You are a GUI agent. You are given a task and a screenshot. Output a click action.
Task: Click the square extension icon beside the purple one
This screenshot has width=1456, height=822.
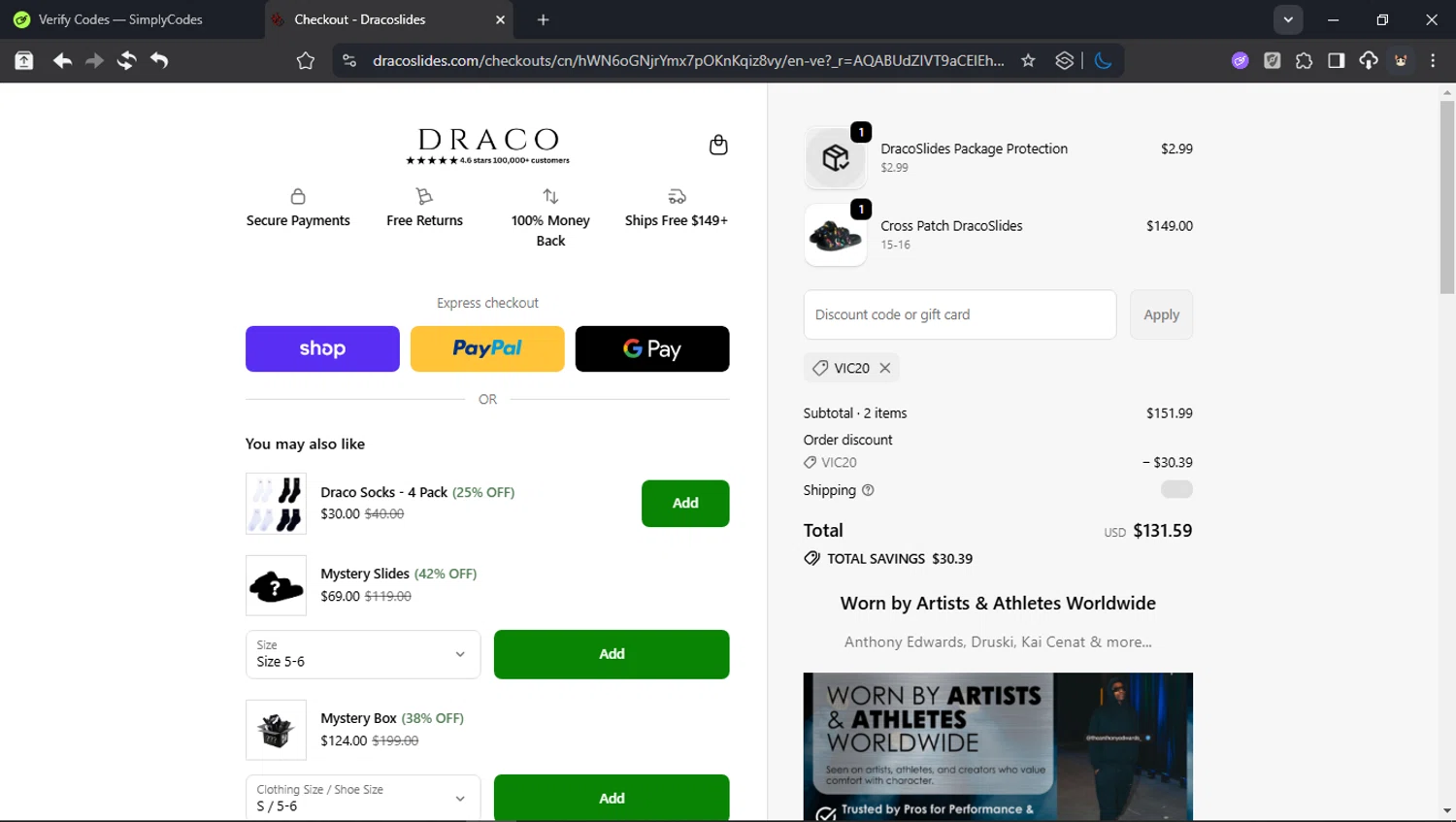[1272, 60]
